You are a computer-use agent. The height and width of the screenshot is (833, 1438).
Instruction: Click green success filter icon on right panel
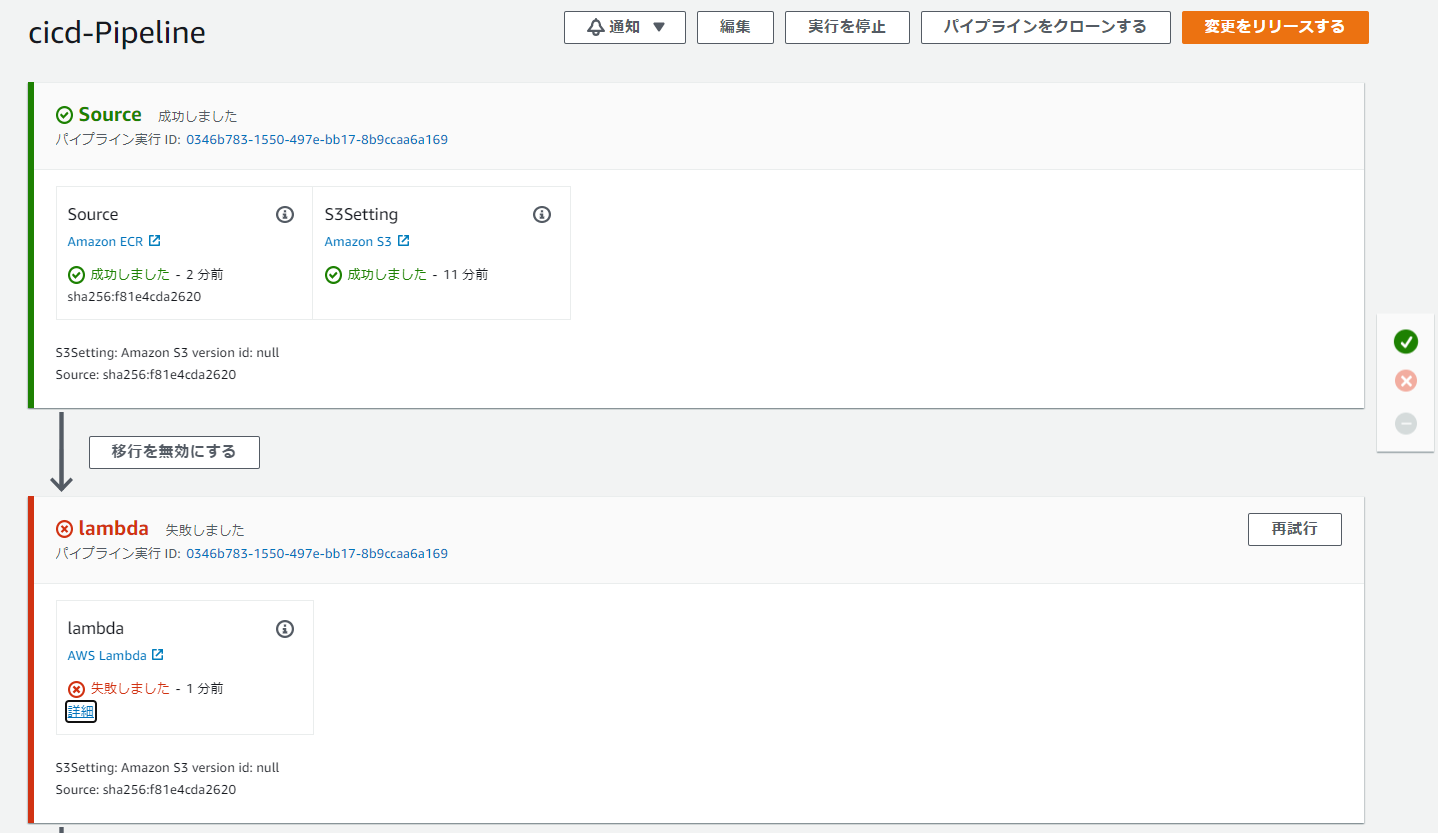click(1405, 342)
